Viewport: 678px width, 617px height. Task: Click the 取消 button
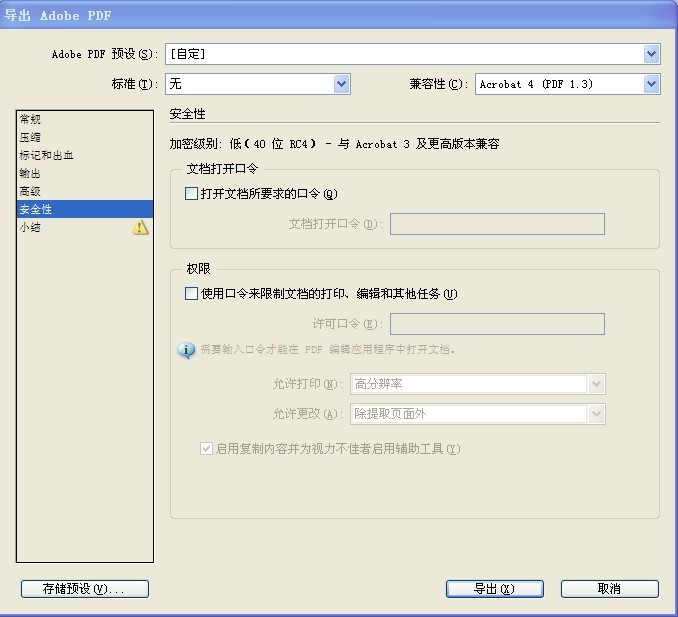point(610,589)
